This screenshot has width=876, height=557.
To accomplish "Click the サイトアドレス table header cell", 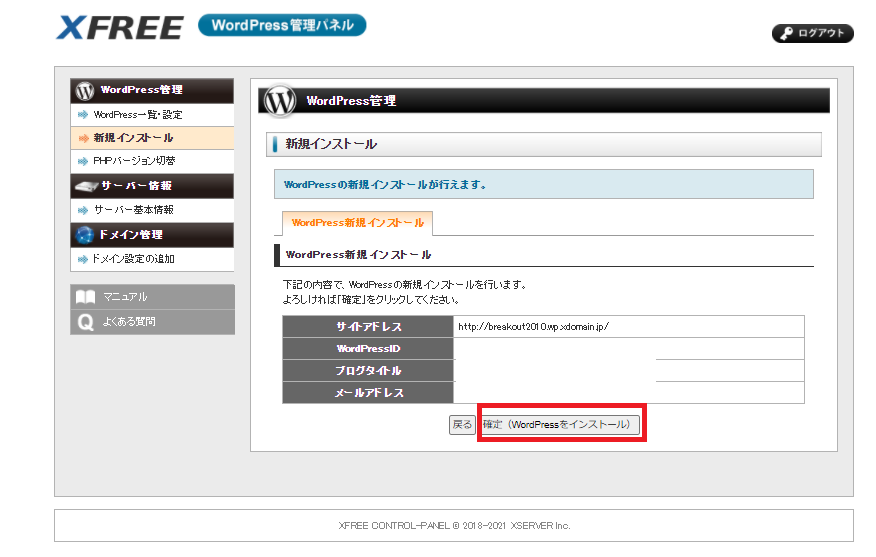I will point(368,326).
